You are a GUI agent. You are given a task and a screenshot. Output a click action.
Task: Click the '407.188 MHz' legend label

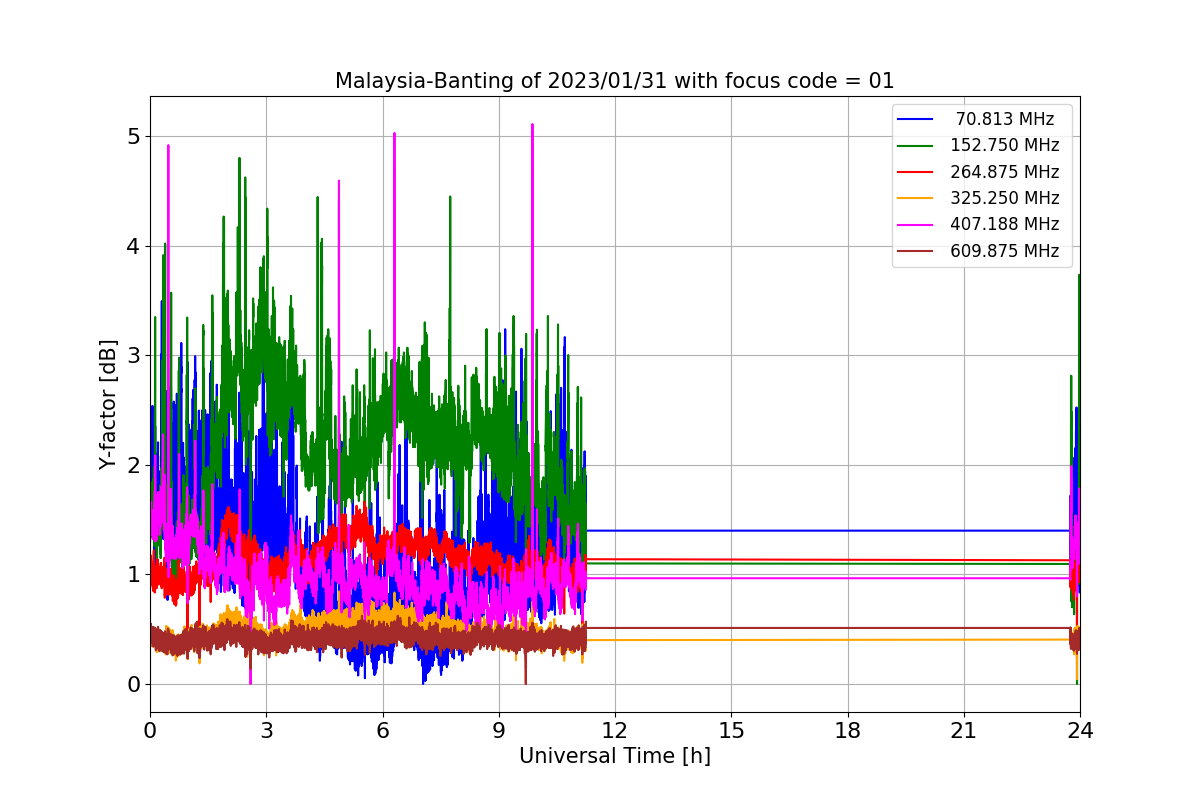(x=1005, y=224)
